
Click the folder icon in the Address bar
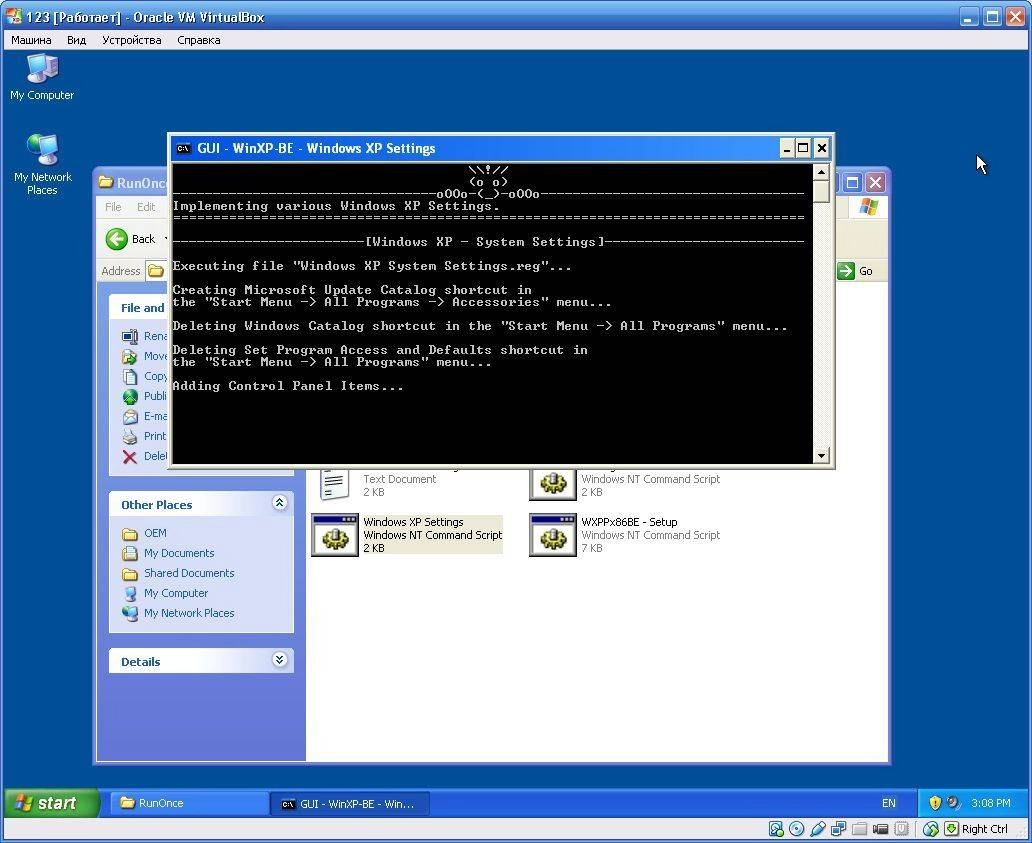pyautogui.click(x=155, y=271)
